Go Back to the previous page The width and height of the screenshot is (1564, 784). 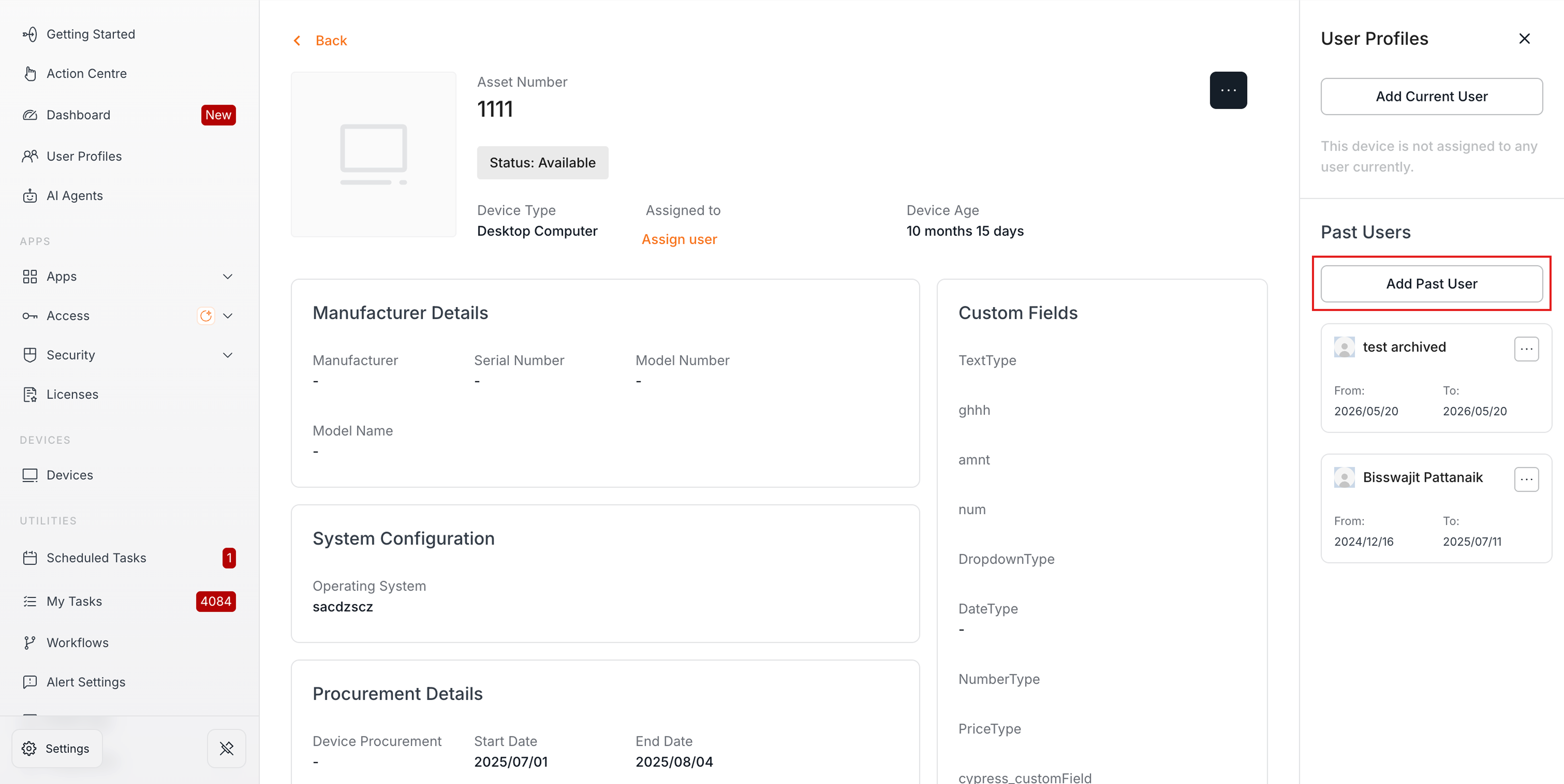pos(331,41)
